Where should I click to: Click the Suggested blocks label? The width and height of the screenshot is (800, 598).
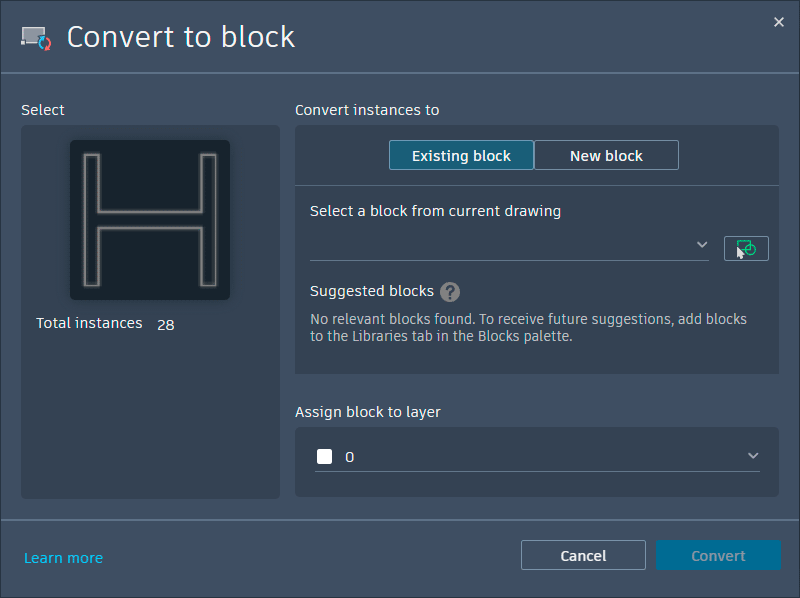(372, 291)
